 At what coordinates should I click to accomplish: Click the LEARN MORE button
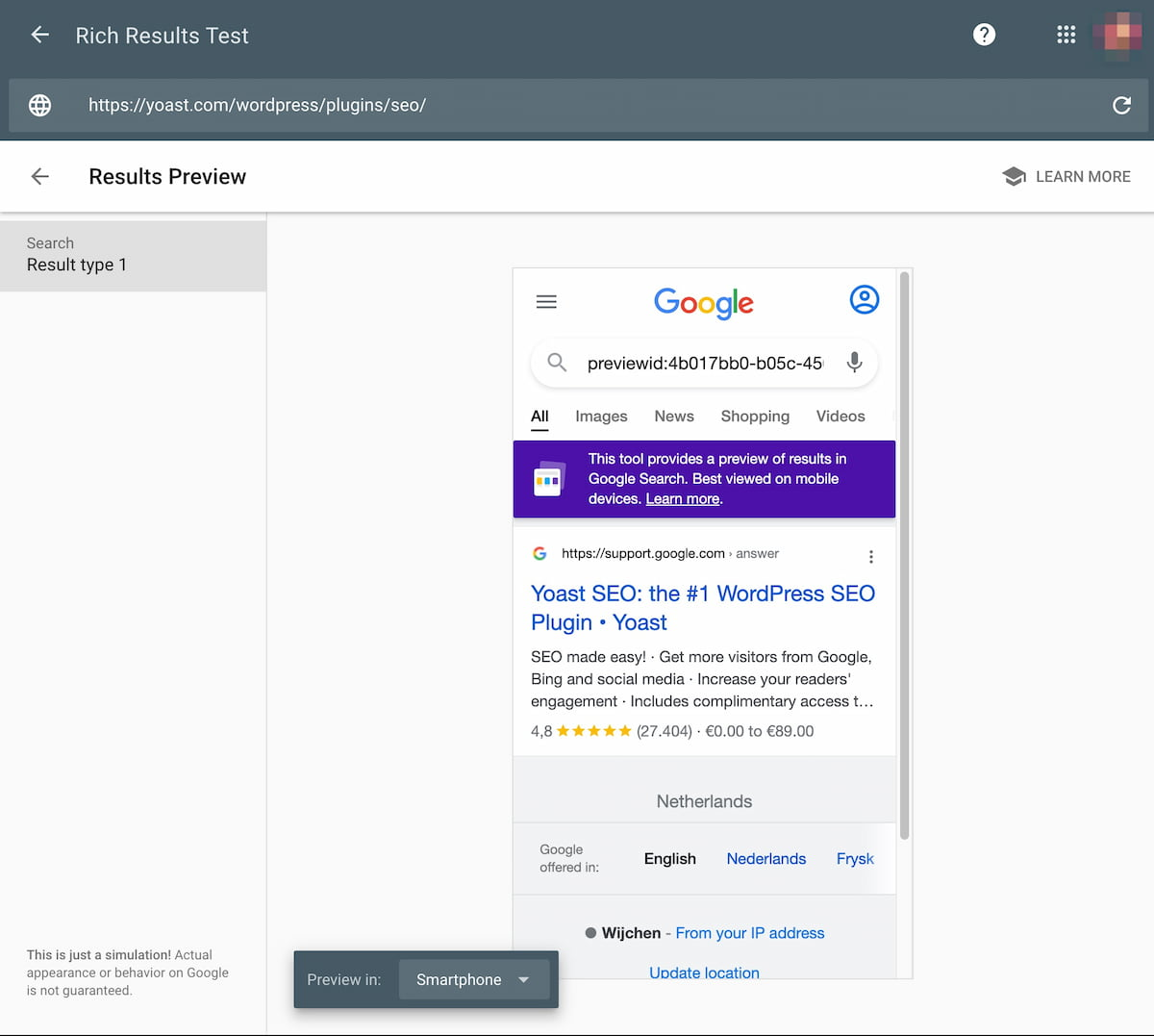(x=1066, y=177)
